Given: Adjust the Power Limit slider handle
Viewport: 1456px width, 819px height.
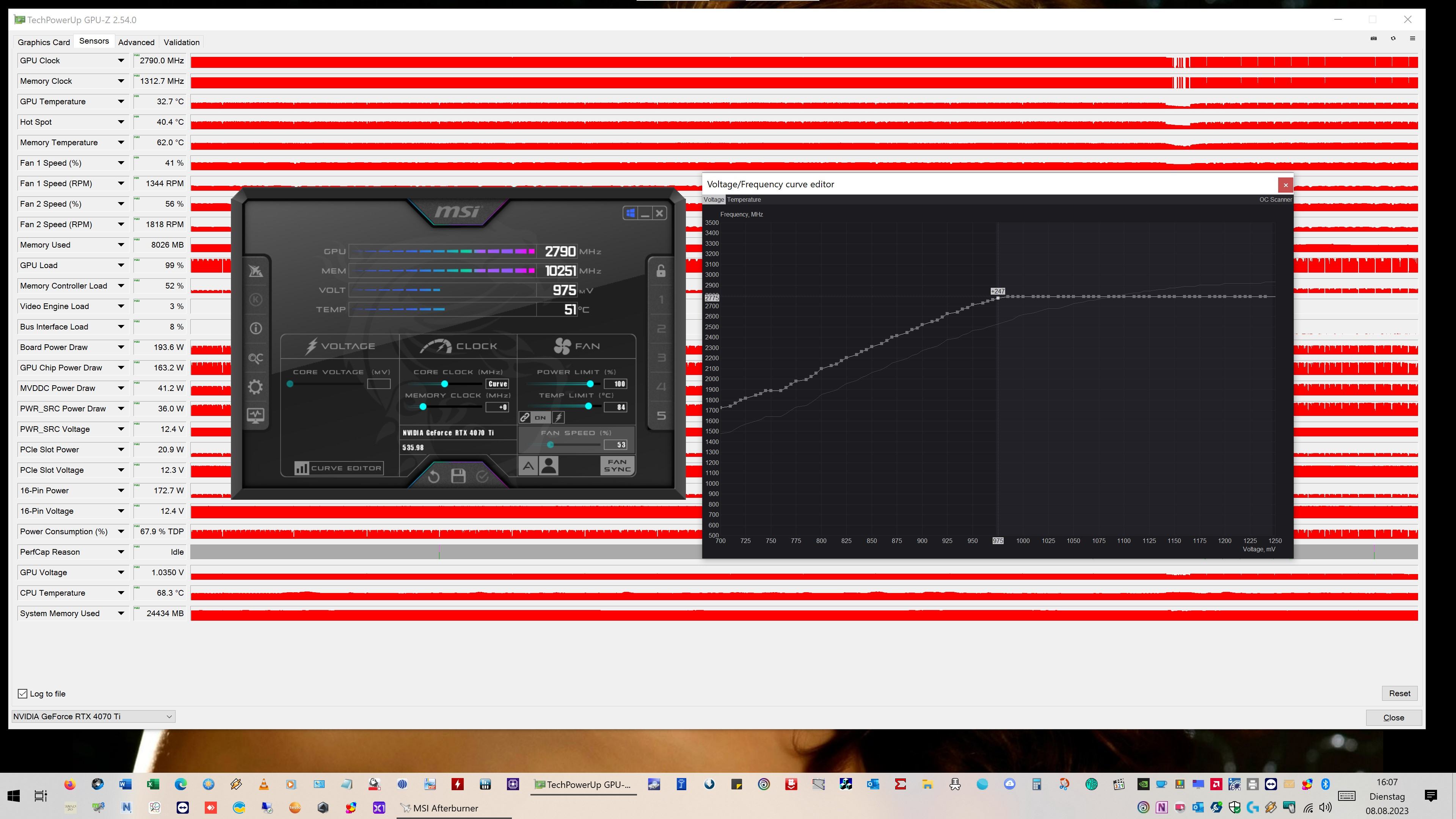Looking at the screenshot, I should click(590, 384).
